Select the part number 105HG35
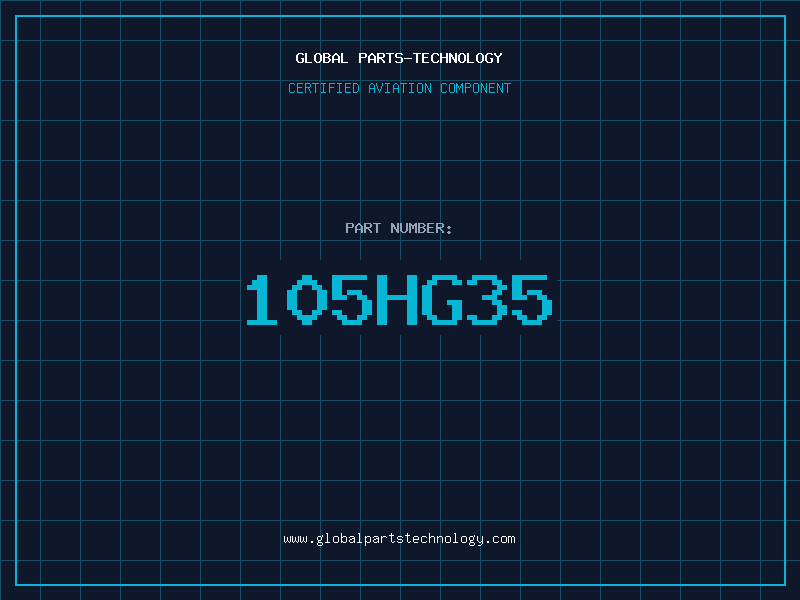Screen dimensions: 800x600 click(399, 300)
